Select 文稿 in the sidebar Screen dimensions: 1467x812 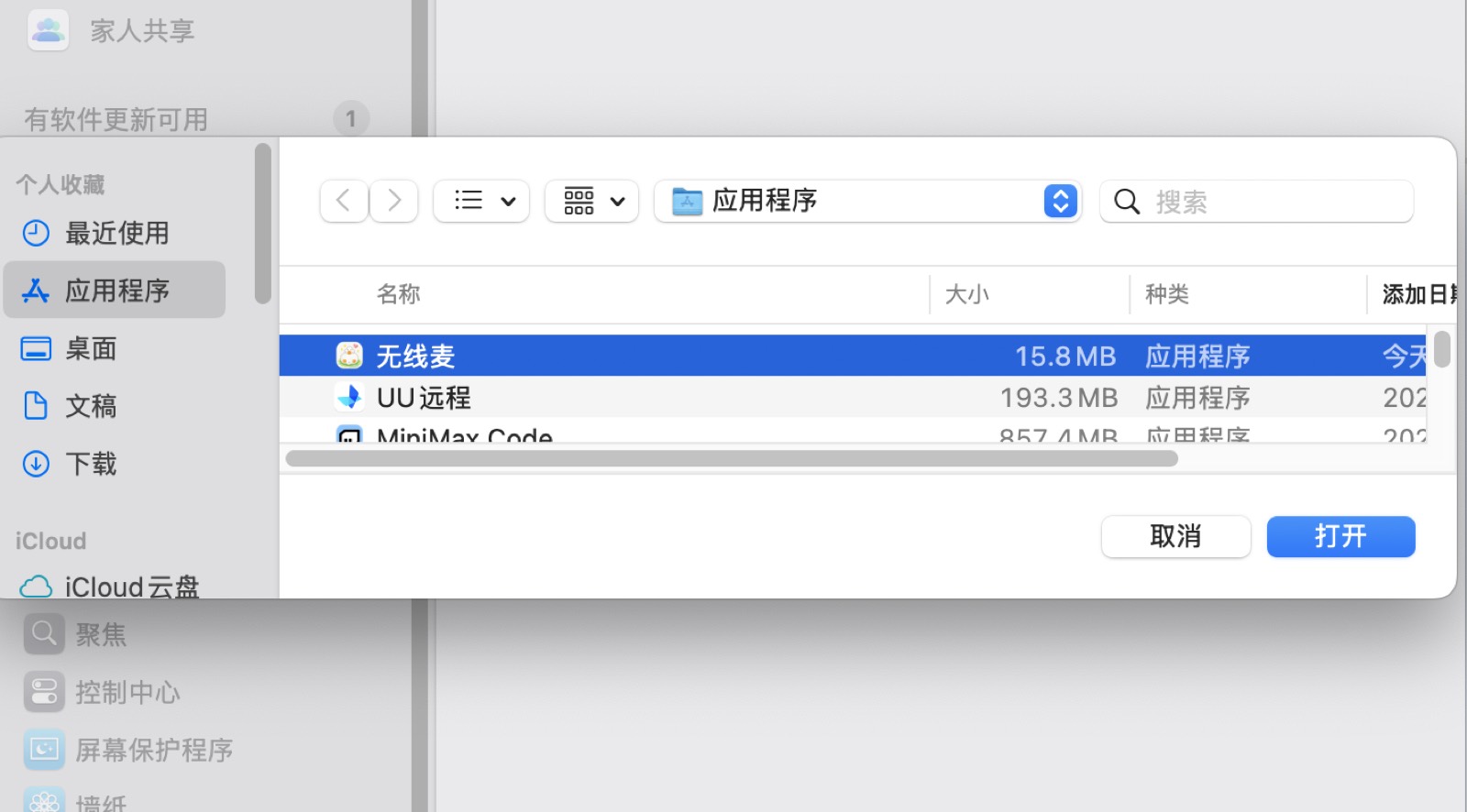[x=115, y=406]
